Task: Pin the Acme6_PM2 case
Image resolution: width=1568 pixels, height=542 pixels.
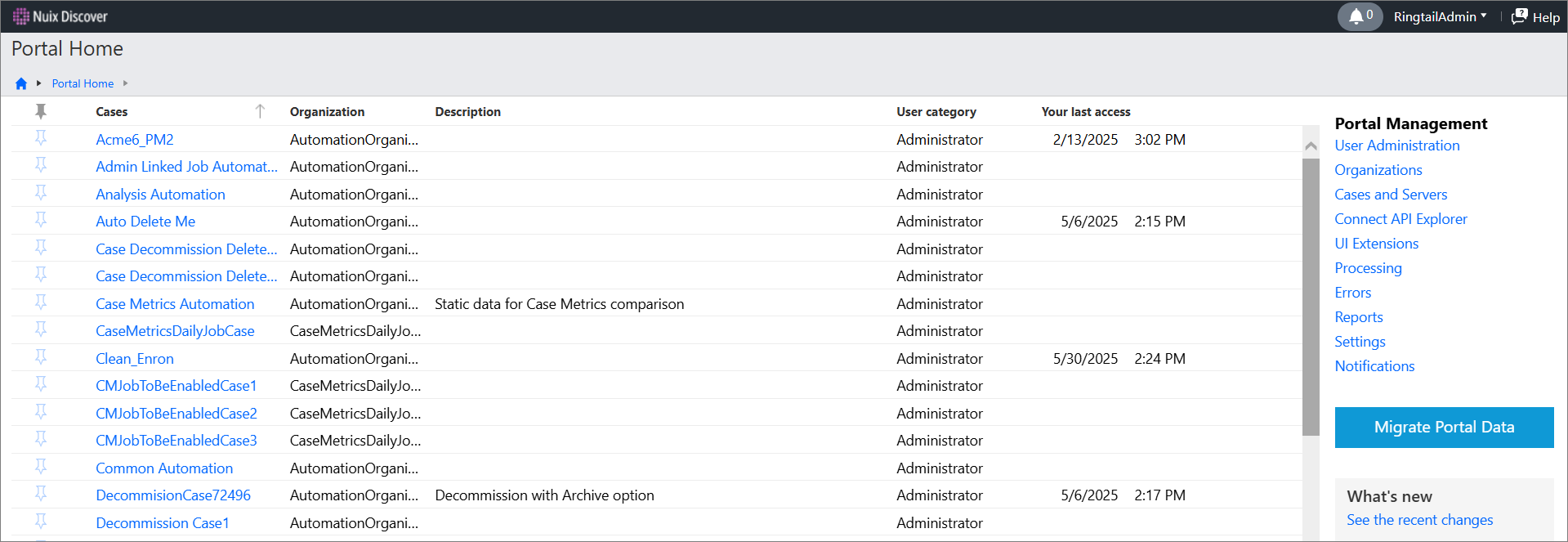Action: pyautogui.click(x=41, y=139)
